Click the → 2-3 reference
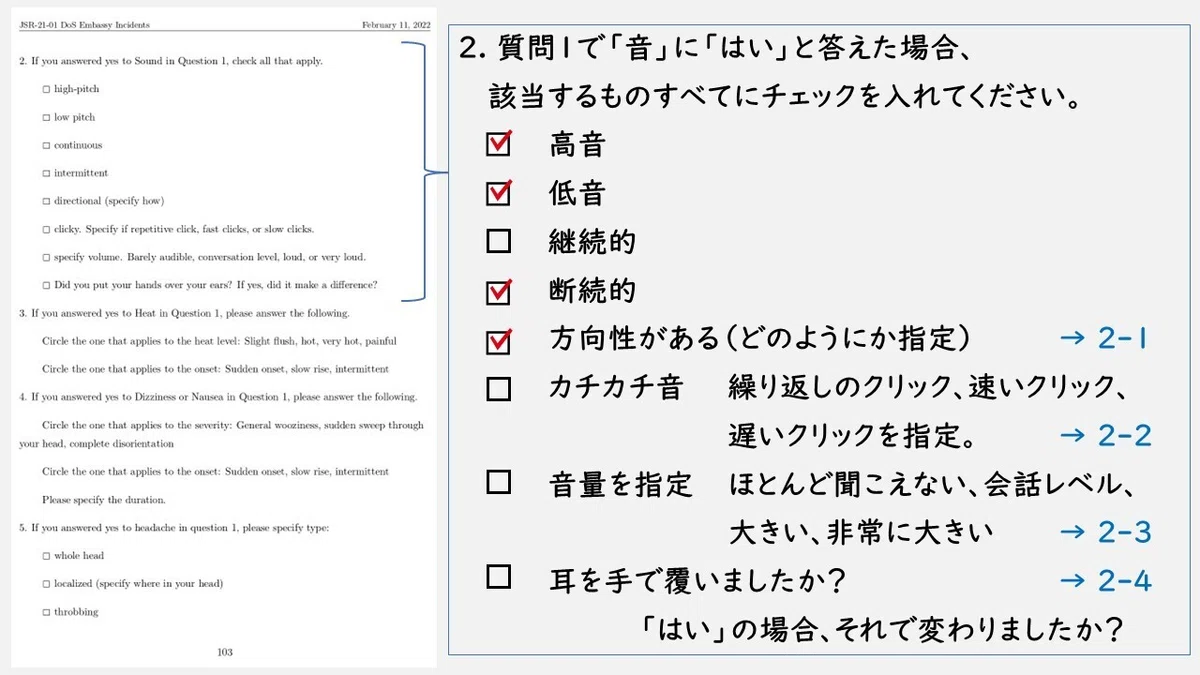1200x675 pixels. 1104,532
